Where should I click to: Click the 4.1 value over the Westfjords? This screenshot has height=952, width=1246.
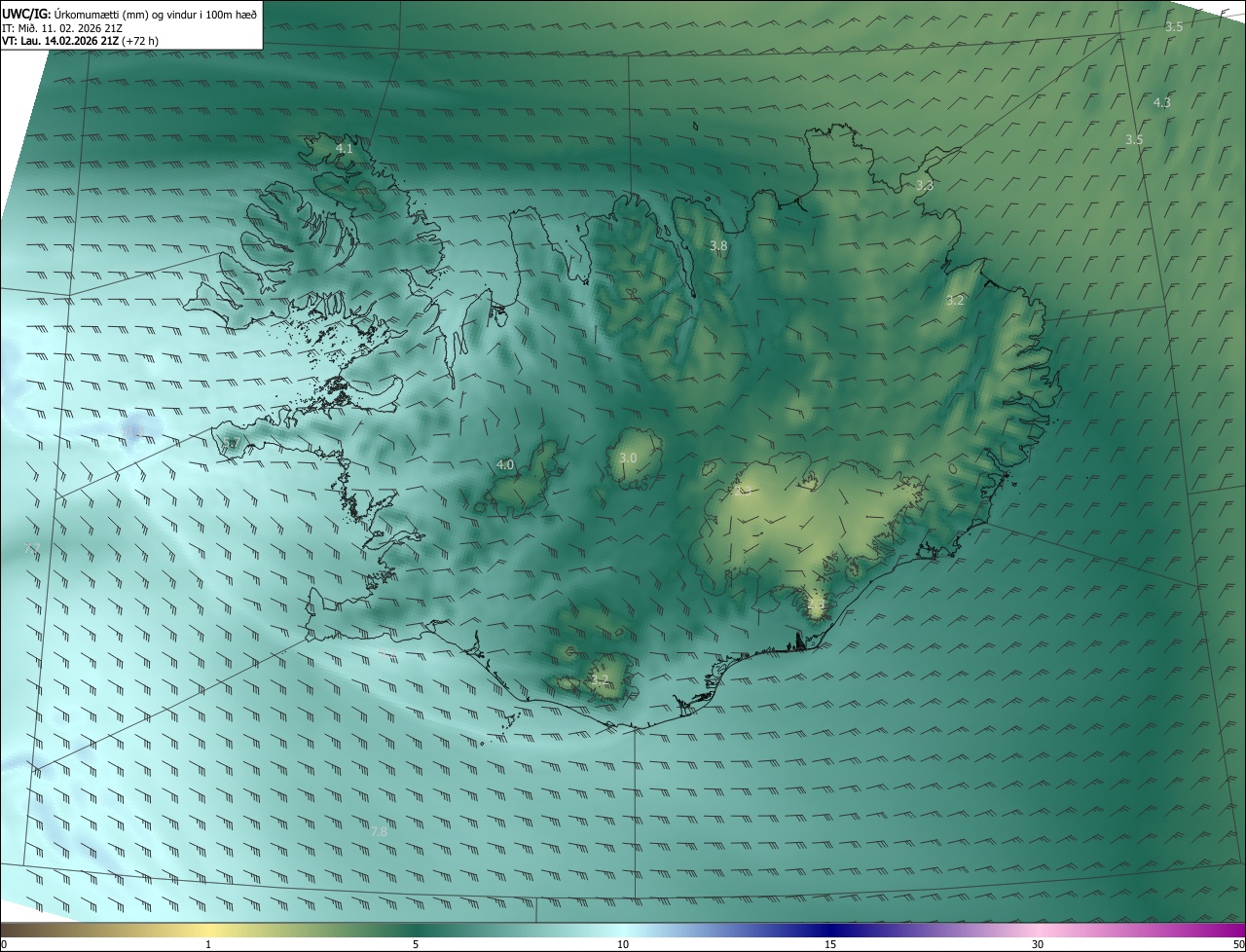pyautogui.click(x=344, y=149)
